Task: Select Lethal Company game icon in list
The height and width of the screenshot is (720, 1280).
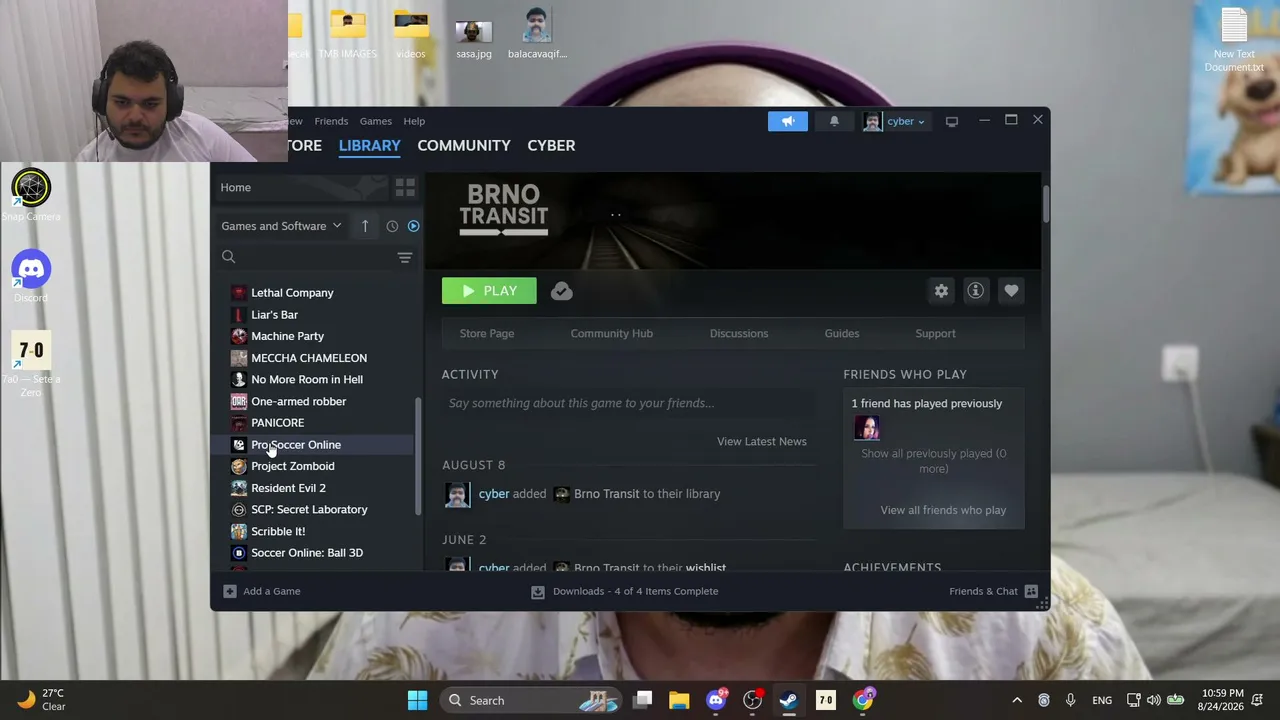Action: pos(238,293)
